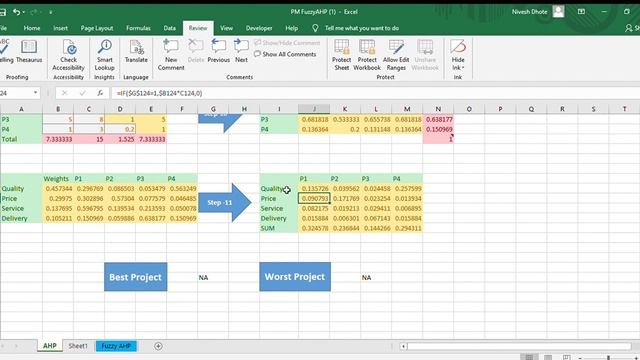
Task: Open Smart Lookup
Action: pyautogui.click(x=104, y=55)
